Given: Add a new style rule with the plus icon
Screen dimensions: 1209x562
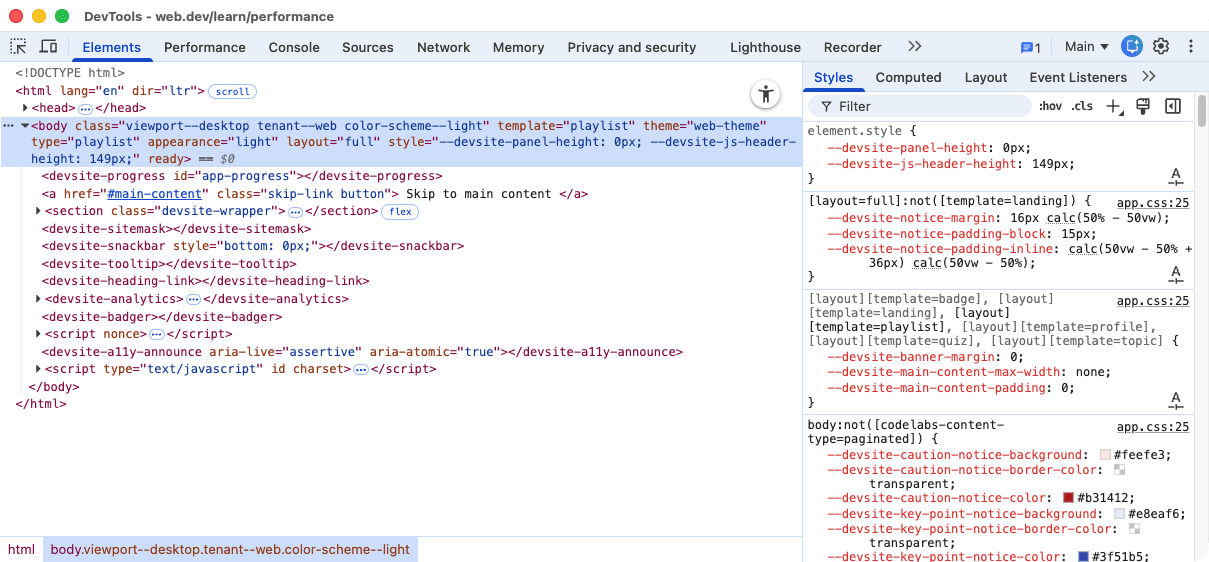Looking at the screenshot, I should pyautogui.click(x=1115, y=106).
